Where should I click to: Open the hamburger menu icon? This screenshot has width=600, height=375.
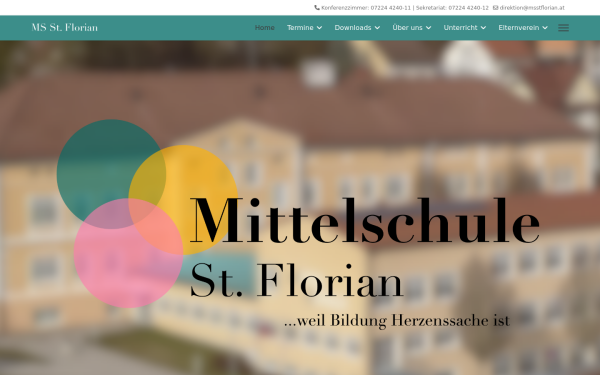(563, 28)
